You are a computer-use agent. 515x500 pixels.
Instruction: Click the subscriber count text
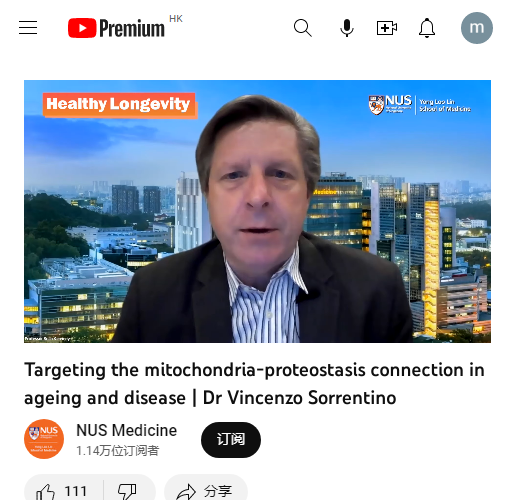117,451
